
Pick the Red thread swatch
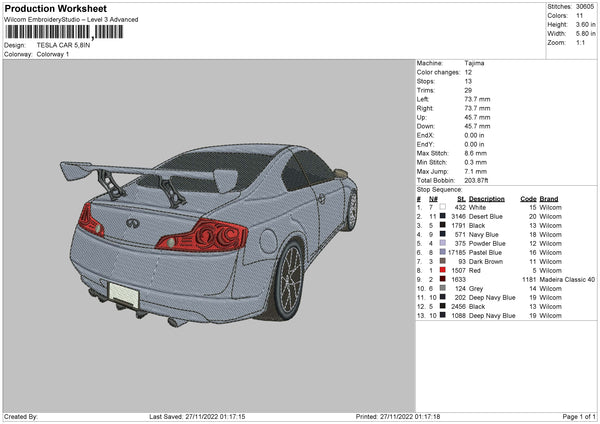coord(442,270)
